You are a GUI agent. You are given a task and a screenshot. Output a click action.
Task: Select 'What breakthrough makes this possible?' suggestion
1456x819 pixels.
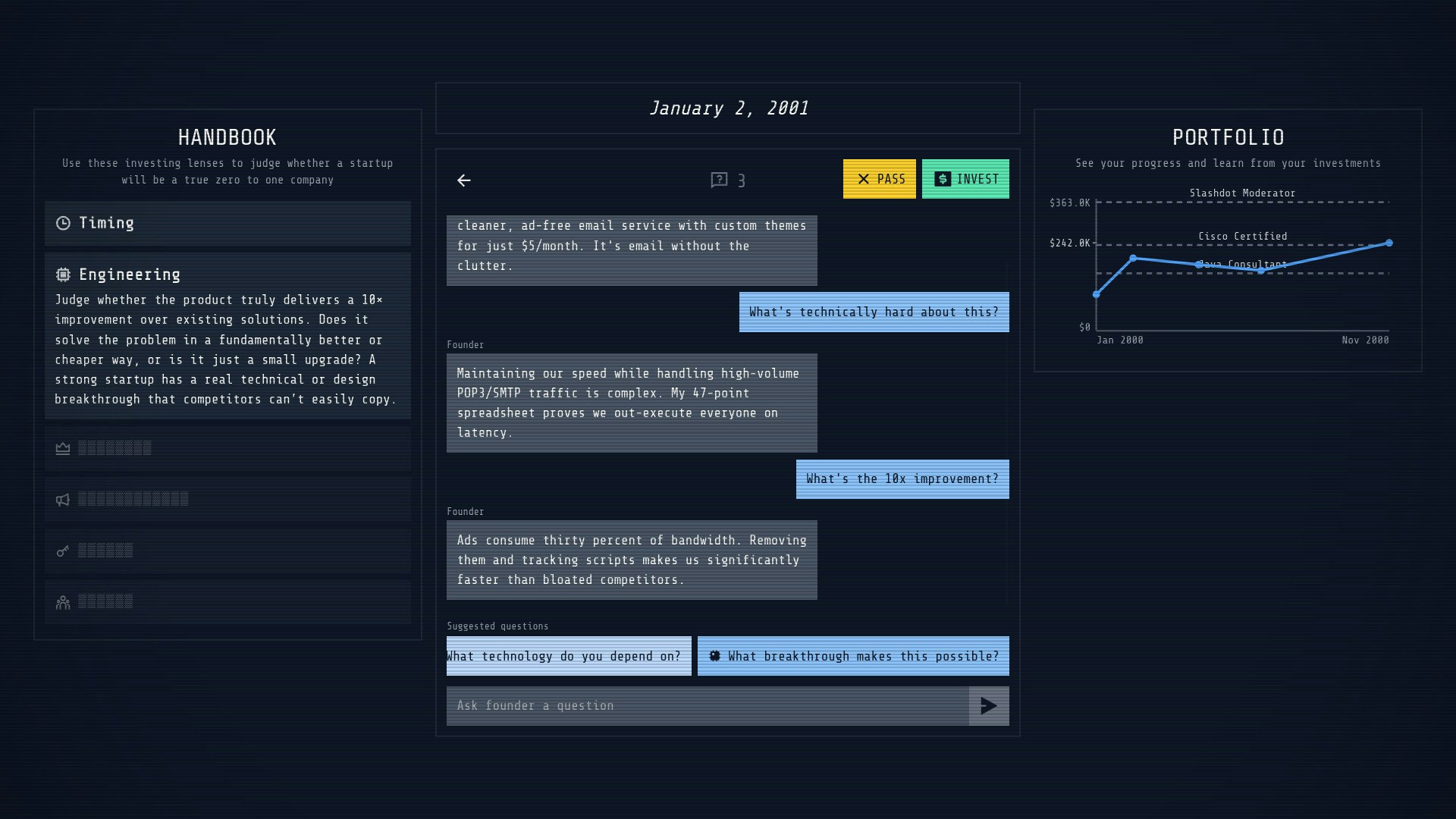coord(852,656)
